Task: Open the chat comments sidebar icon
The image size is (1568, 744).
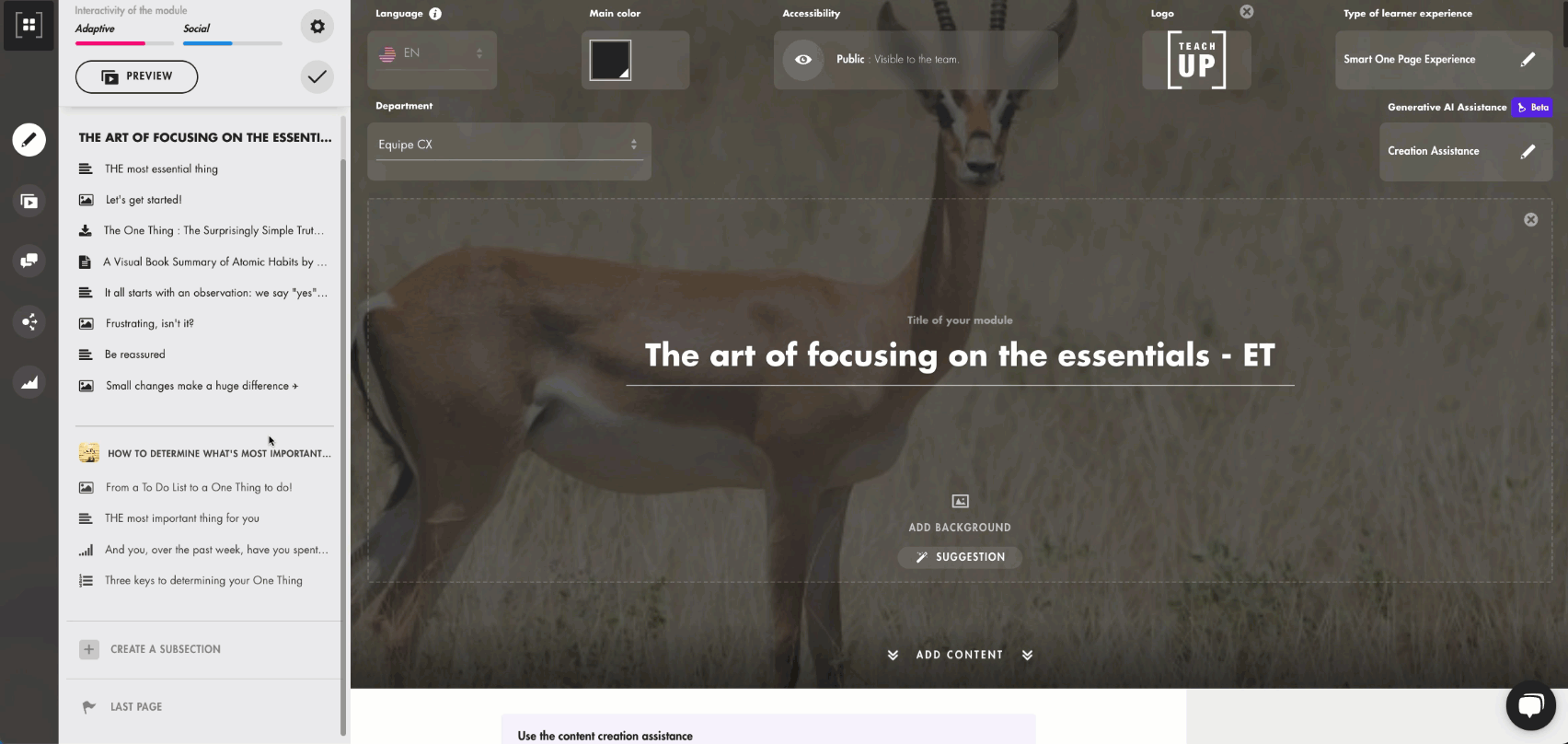Action: [x=29, y=262]
